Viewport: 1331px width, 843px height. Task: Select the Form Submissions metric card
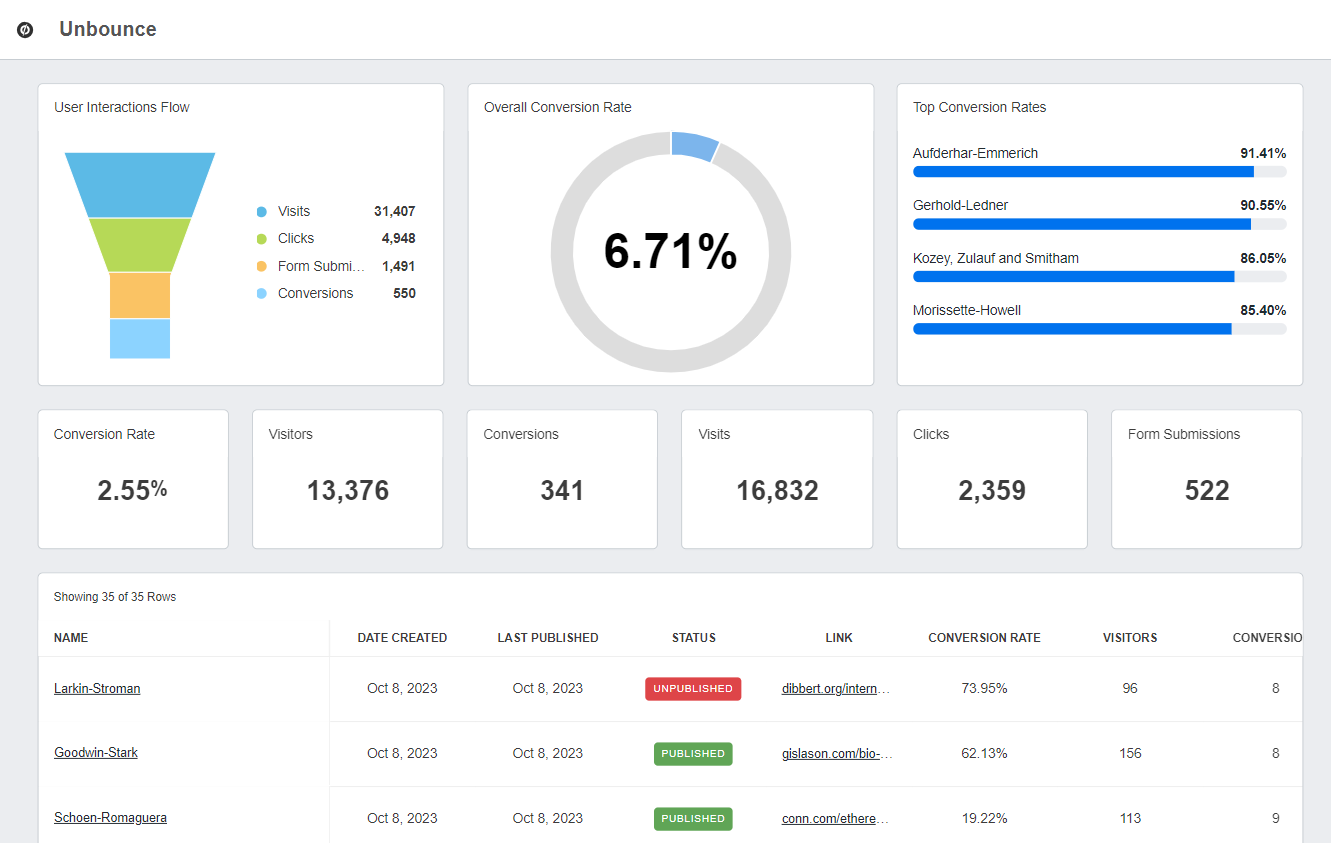(x=1206, y=479)
